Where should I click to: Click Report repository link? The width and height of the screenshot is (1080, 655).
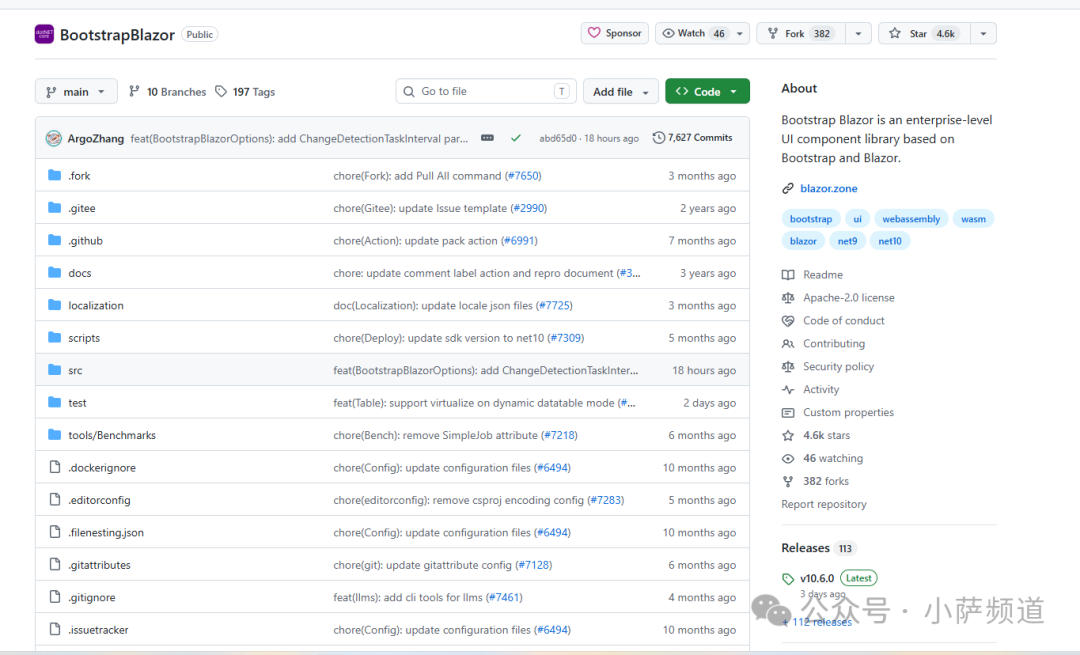tap(824, 504)
